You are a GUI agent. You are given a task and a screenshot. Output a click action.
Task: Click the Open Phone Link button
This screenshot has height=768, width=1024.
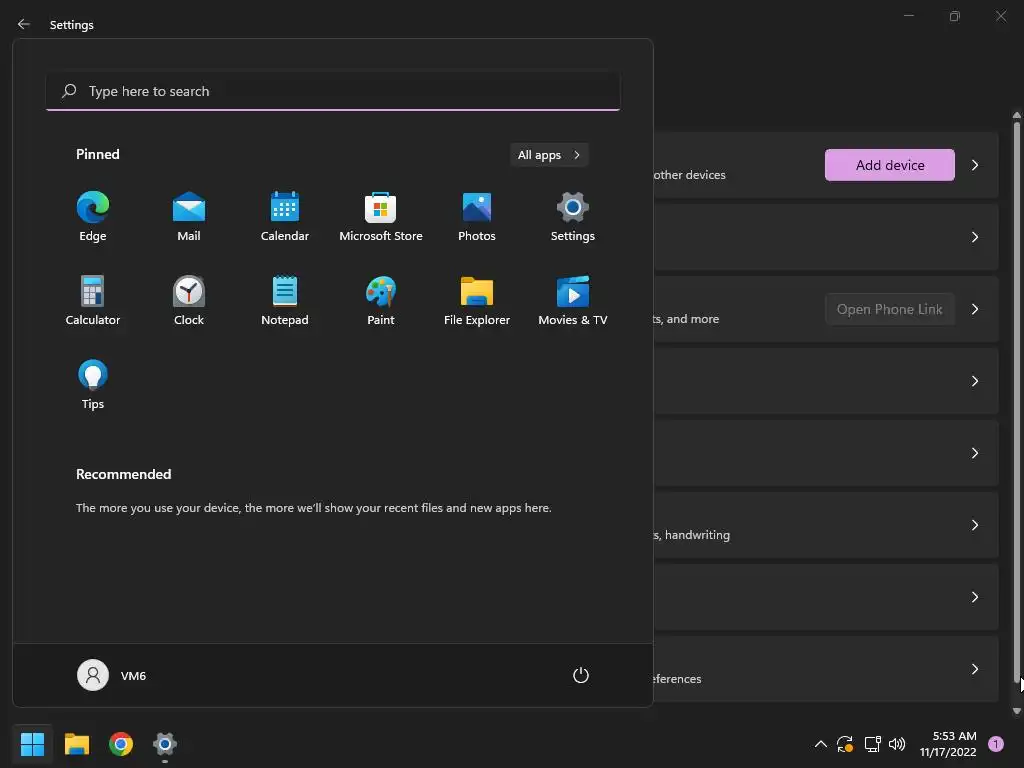pyautogui.click(x=889, y=309)
